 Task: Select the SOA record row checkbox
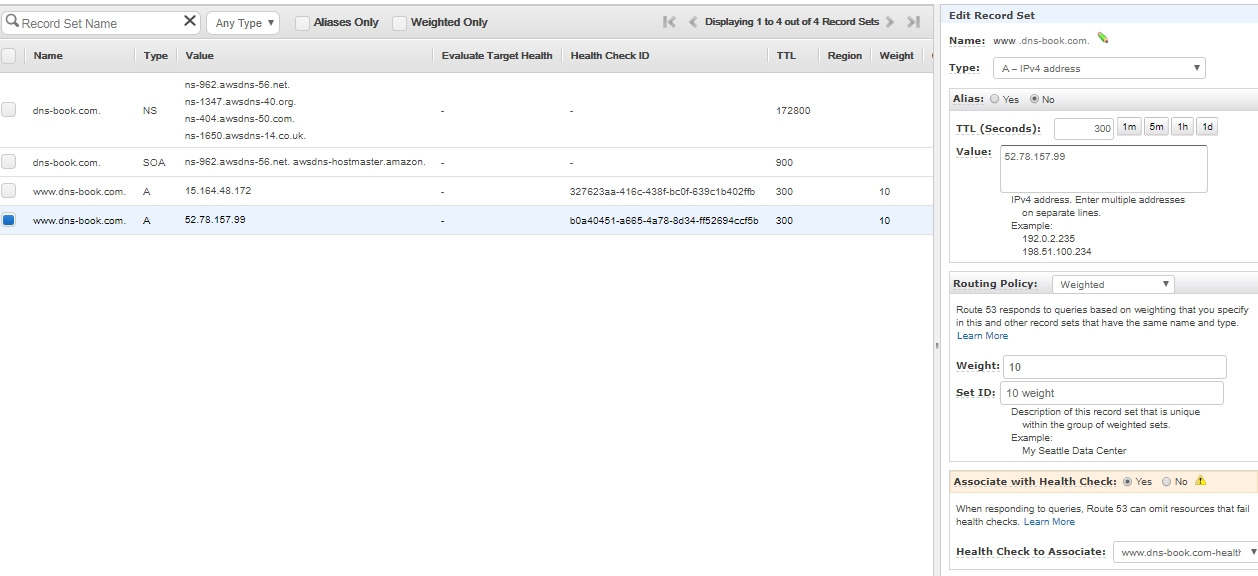click(9, 161)
